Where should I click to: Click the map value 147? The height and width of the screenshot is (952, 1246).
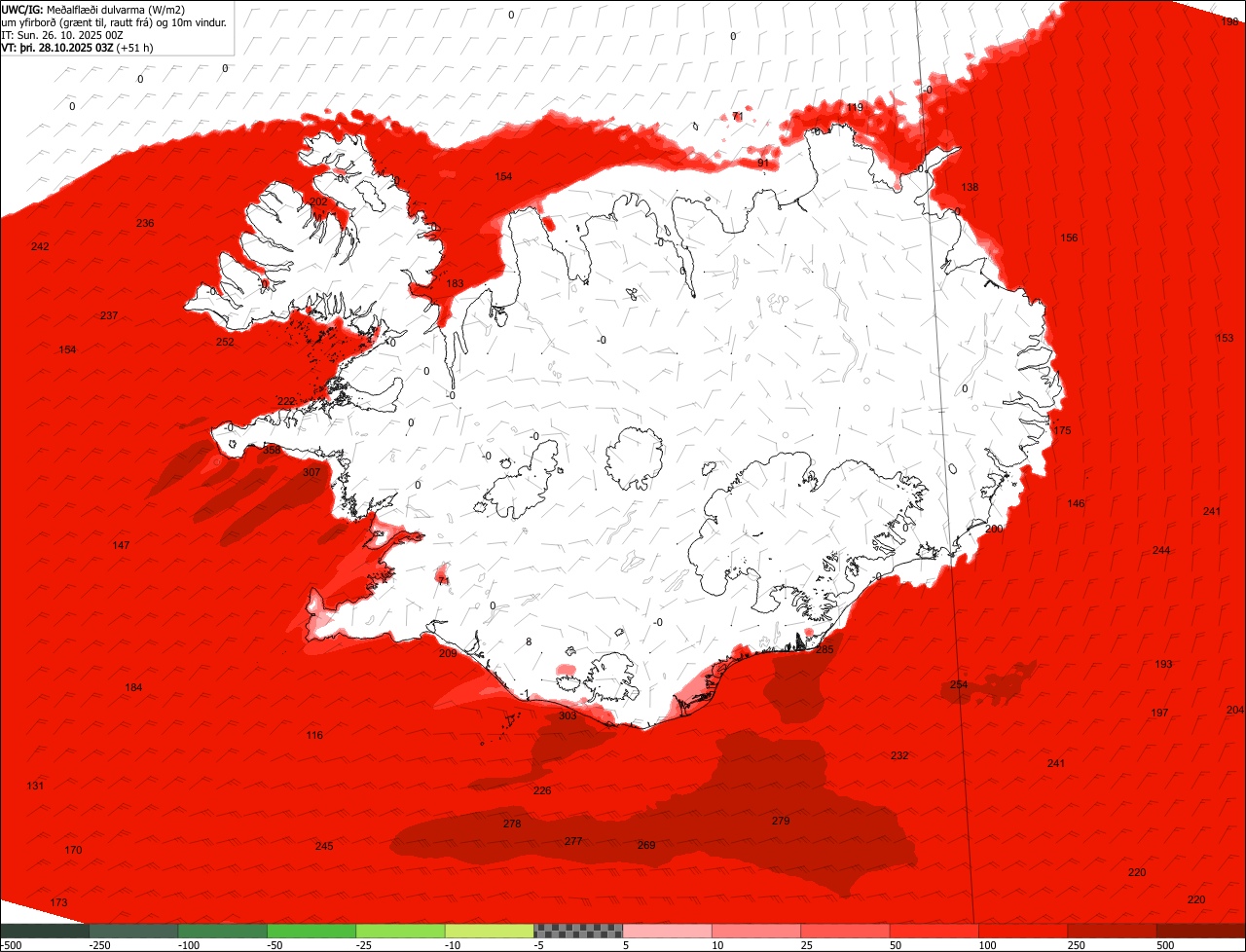pos(121,545)
